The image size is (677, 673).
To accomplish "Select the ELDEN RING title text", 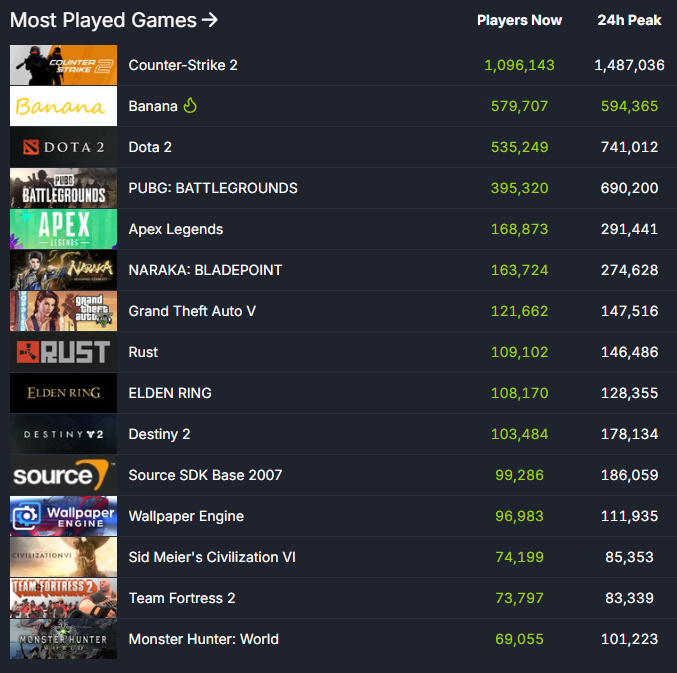I will point(170,393).
